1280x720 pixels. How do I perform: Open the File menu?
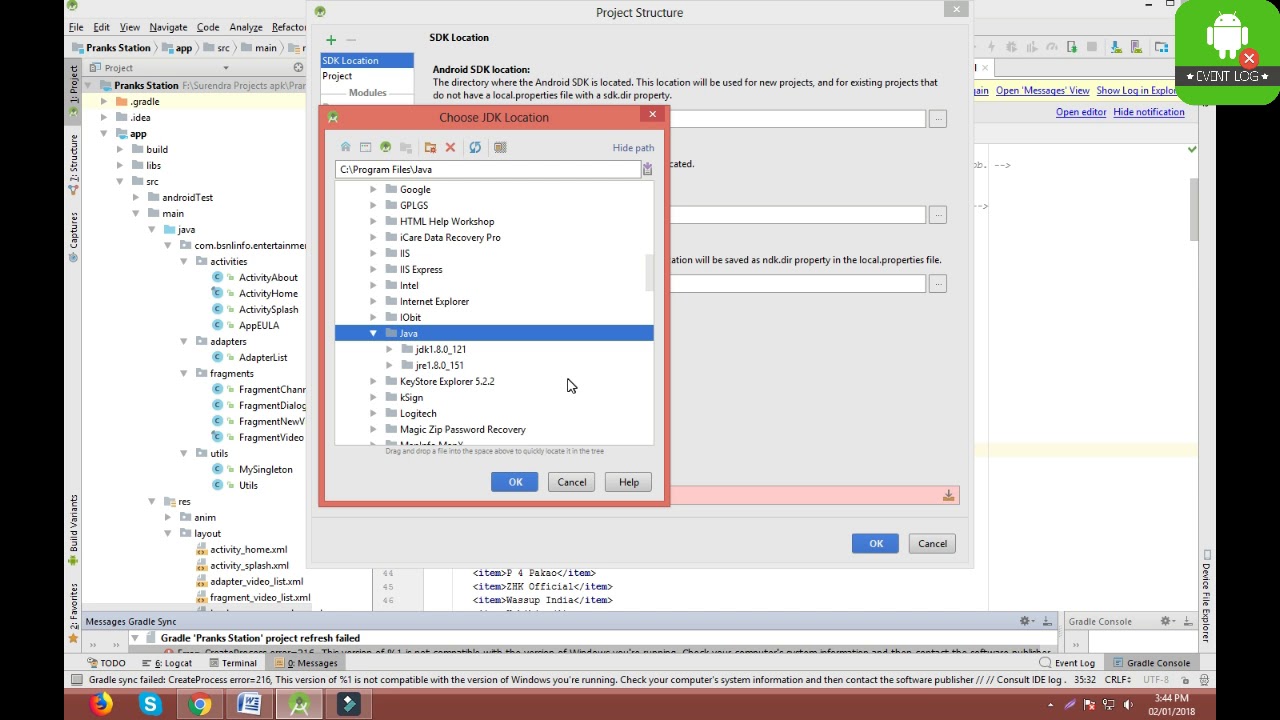tap(76, 27)
